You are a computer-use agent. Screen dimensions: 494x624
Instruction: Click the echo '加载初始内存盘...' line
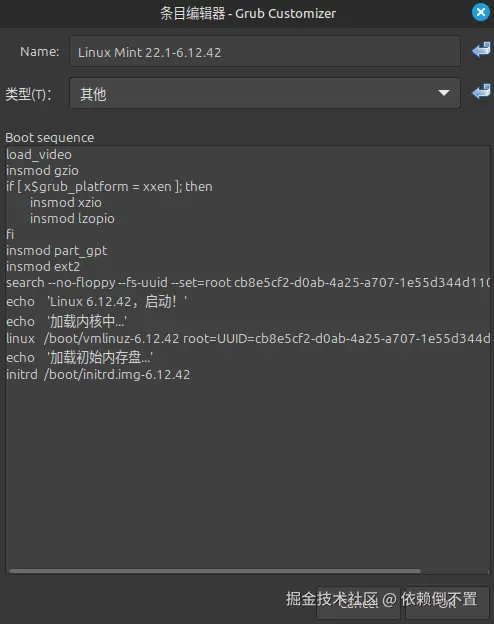[79, 357]
